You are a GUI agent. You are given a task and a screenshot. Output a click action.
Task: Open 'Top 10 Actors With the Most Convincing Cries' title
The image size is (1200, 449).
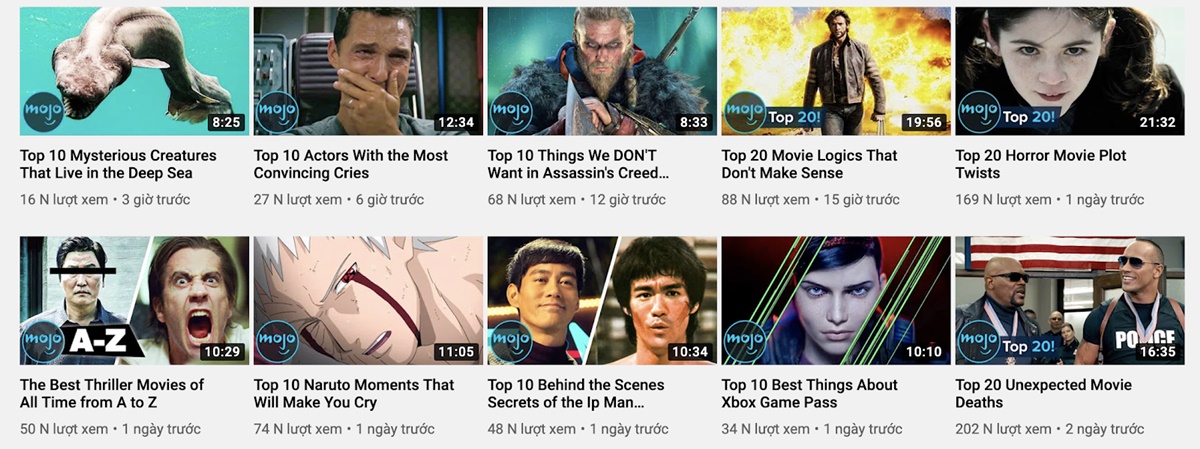point(351,164)
